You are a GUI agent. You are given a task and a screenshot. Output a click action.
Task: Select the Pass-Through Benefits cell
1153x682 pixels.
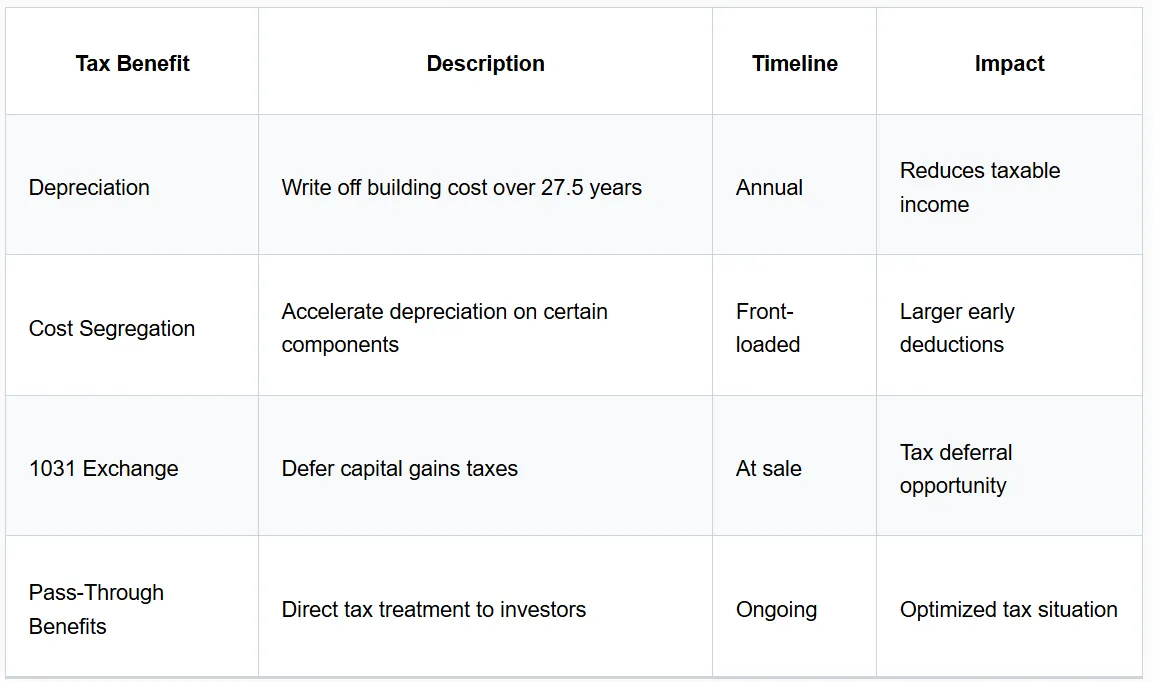96,609
